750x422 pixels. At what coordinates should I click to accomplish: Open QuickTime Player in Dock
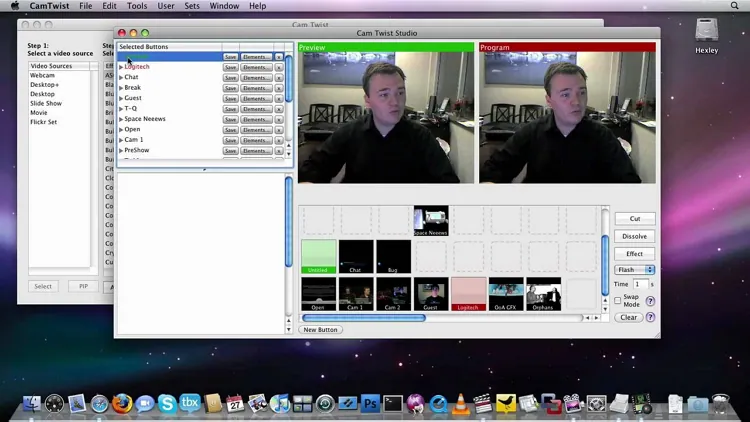click(x=438, y=403)
